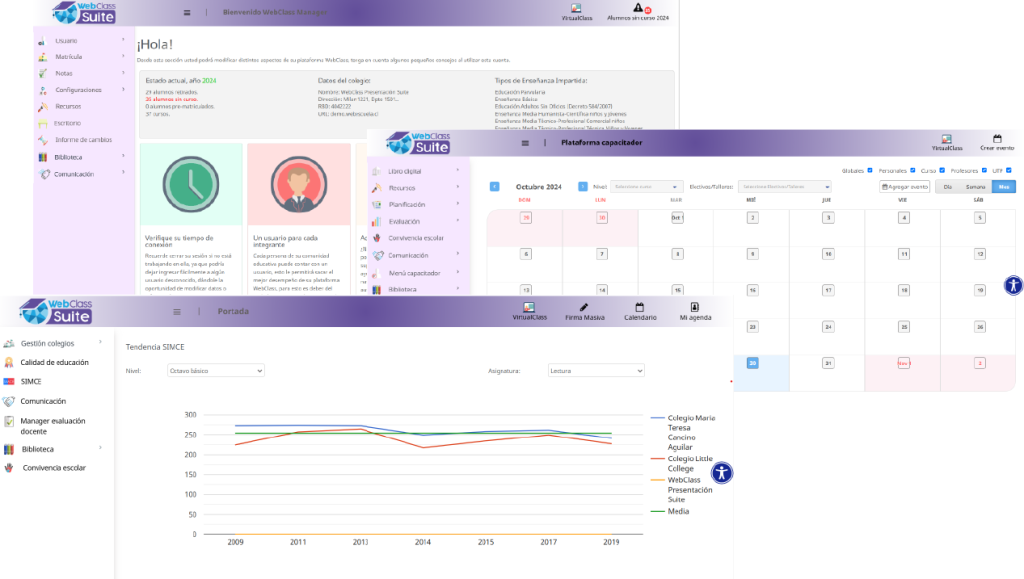Screen dimensions: 1024x579
Task: Click the green Media legend entry
Action: (671, 511)
